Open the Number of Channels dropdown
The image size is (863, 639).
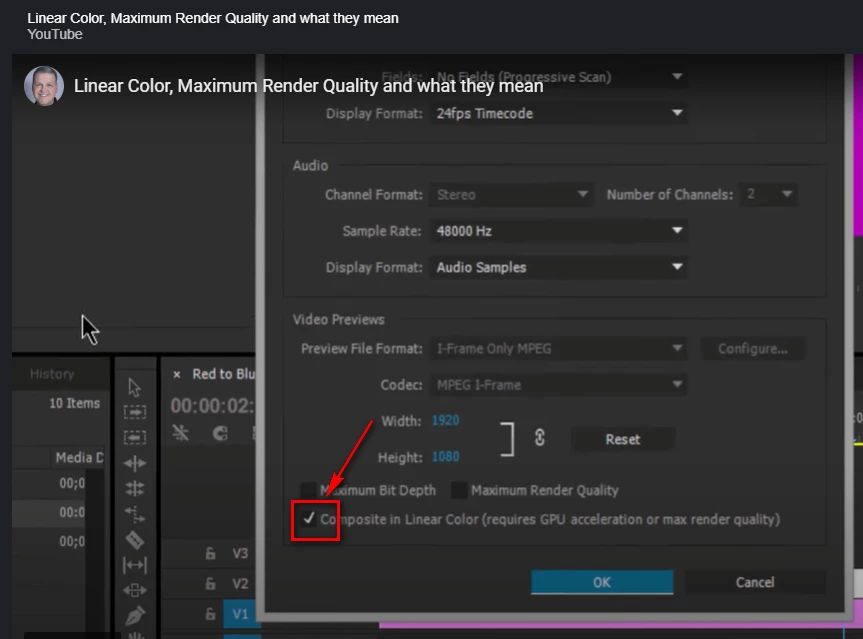tap(768, 194)
